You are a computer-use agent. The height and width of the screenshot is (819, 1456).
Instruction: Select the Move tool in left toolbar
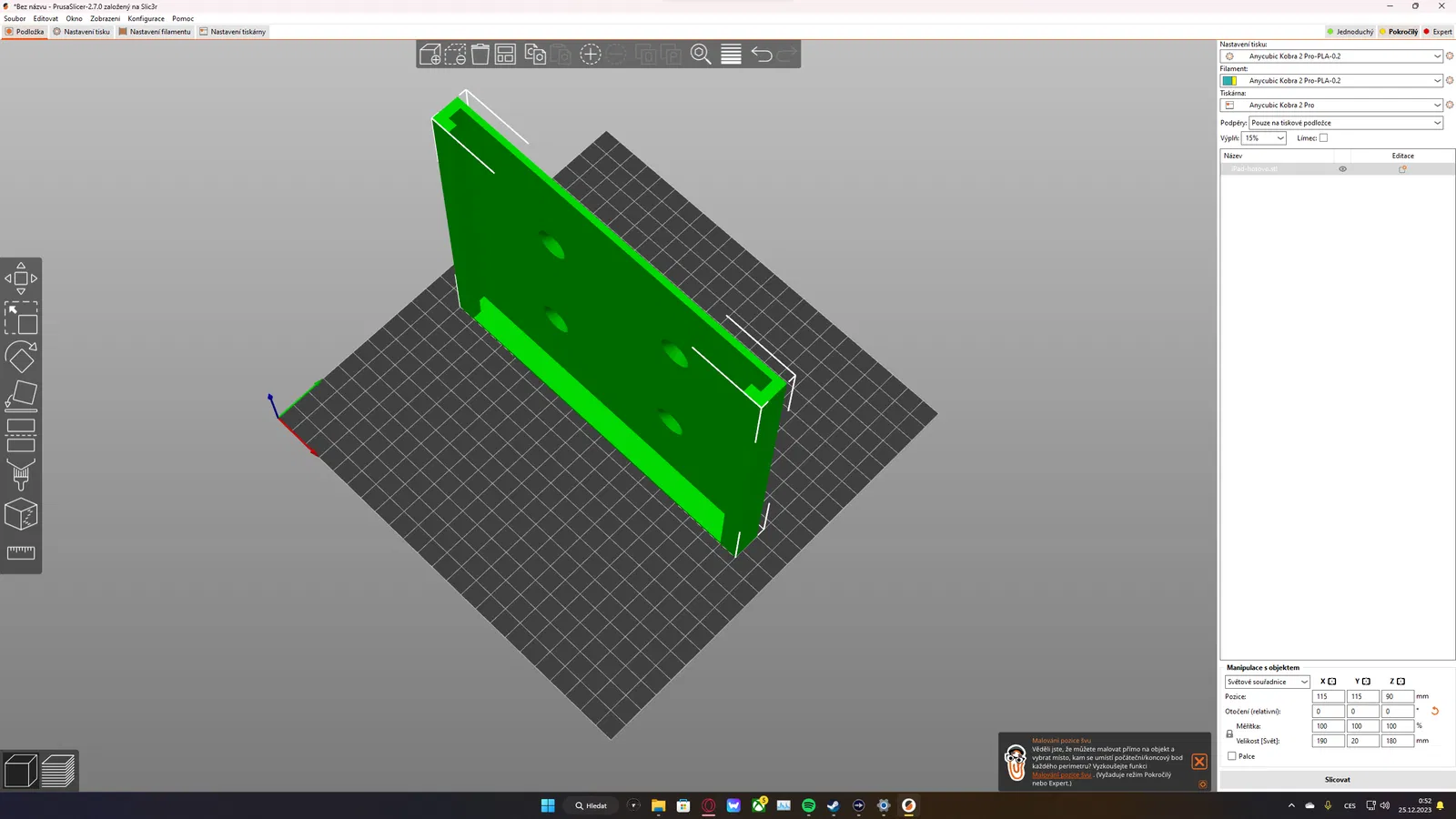pos(21,278)
